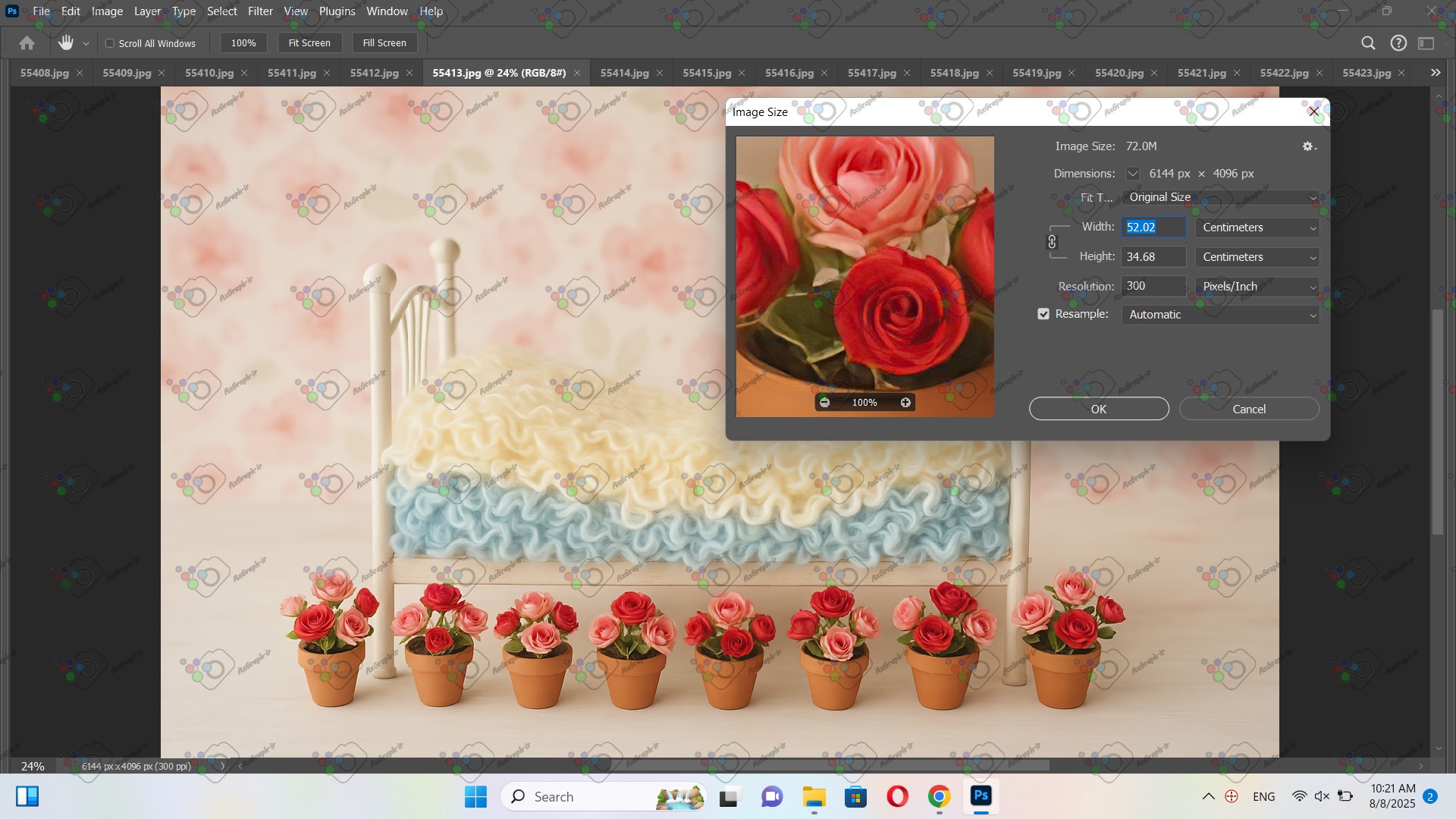The image size is (1456, 819).
Task: Enable Scroll All Windows checkbox
Action: (110, 43)
